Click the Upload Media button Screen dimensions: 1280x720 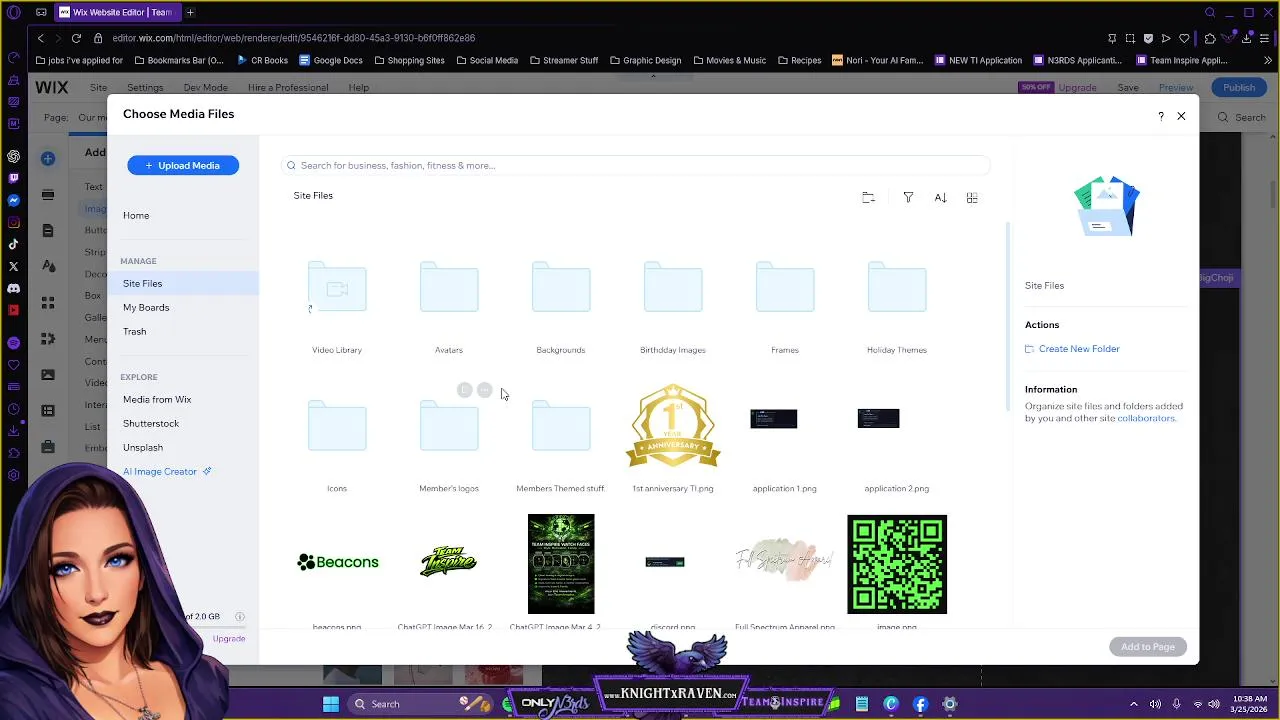pos(183,165)
